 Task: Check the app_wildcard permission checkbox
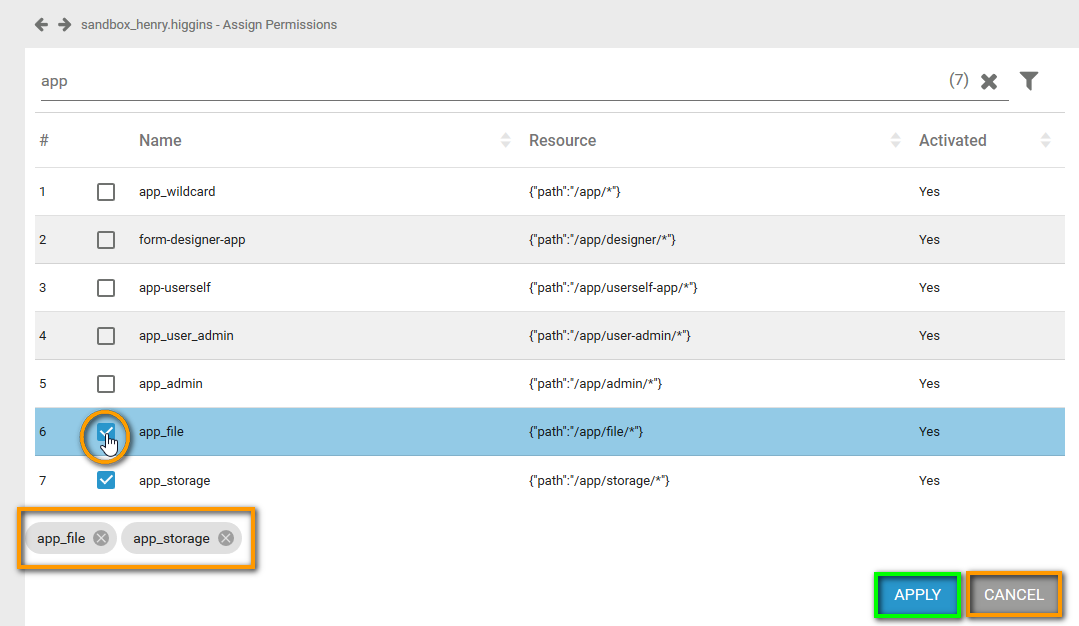[106, 191]
